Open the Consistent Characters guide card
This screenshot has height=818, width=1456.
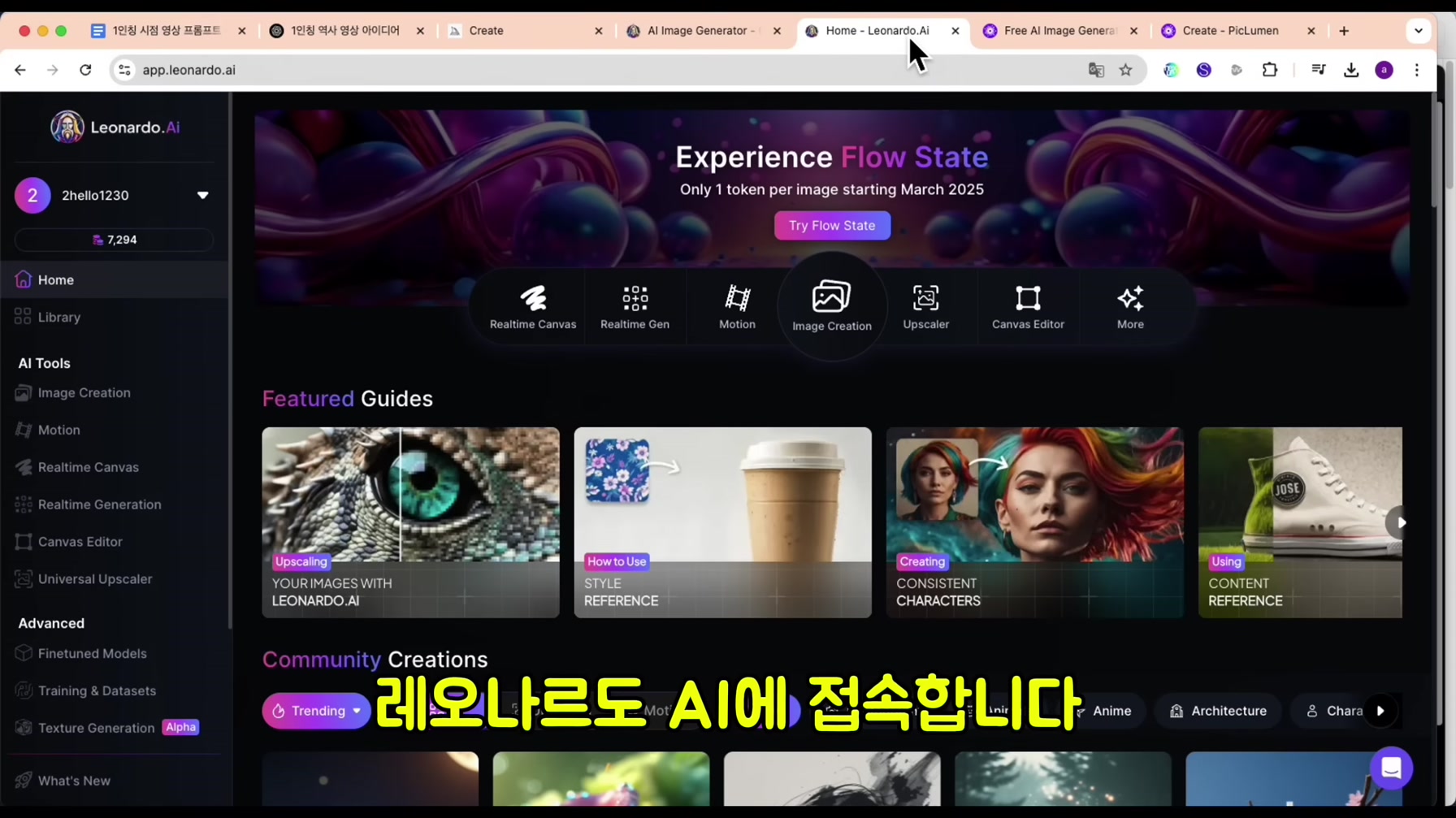click(x=1034, y=522)
